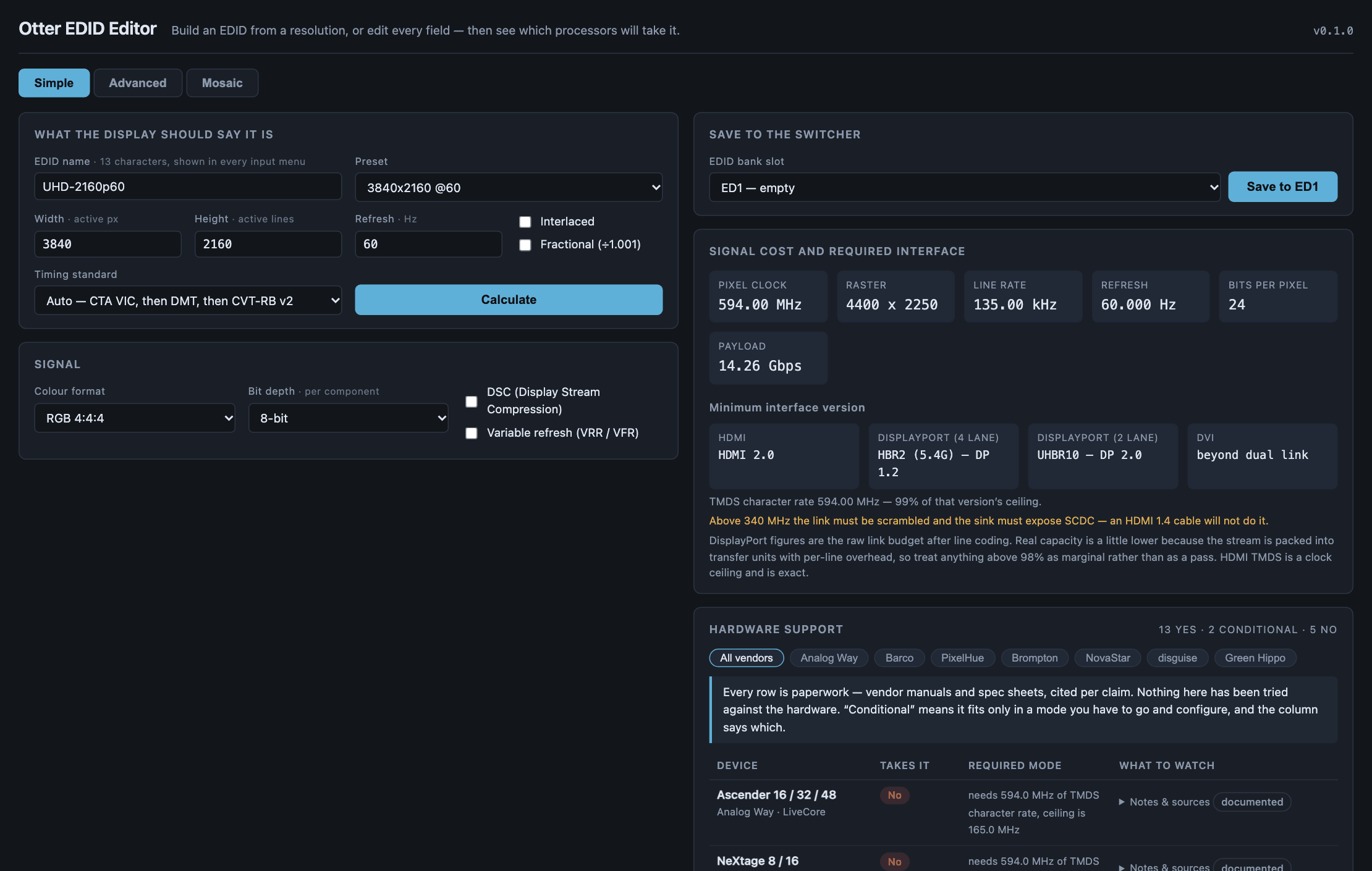Open the Mosaic tab
The height and width of the screenshot is (871, 1372).
click(x=222, y=83)
